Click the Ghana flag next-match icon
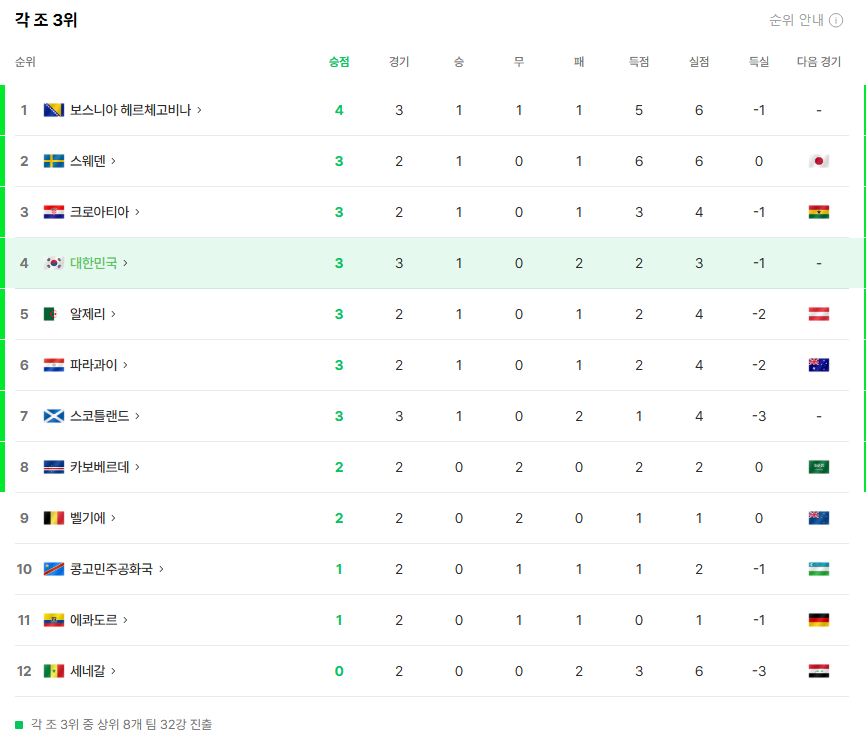 click(x=819, y=212)
